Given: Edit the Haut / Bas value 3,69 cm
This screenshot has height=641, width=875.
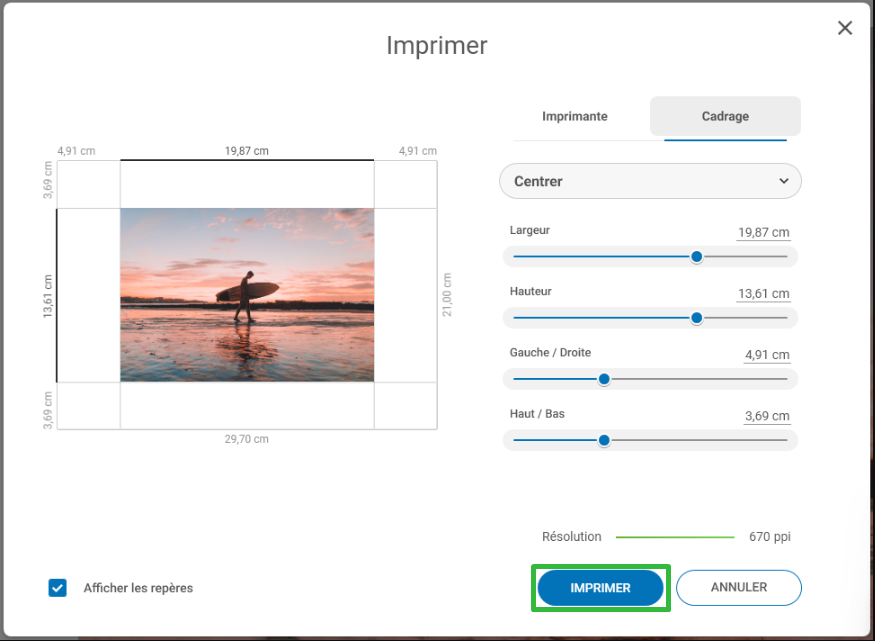Looking at the screenshot, I should click(767, 416).
